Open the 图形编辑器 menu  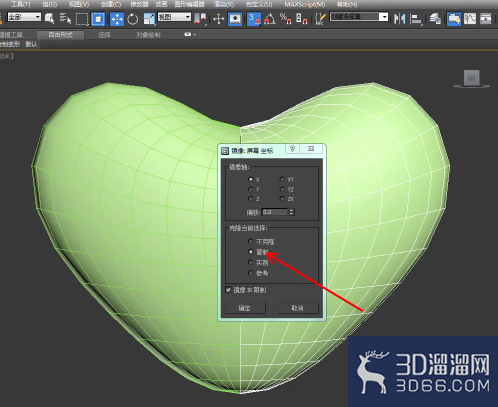point(189,4)
